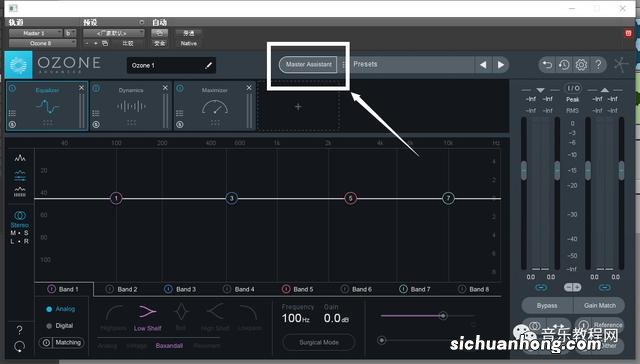
Task: Rename preset with the pencil icon
Action: [209, 65]
